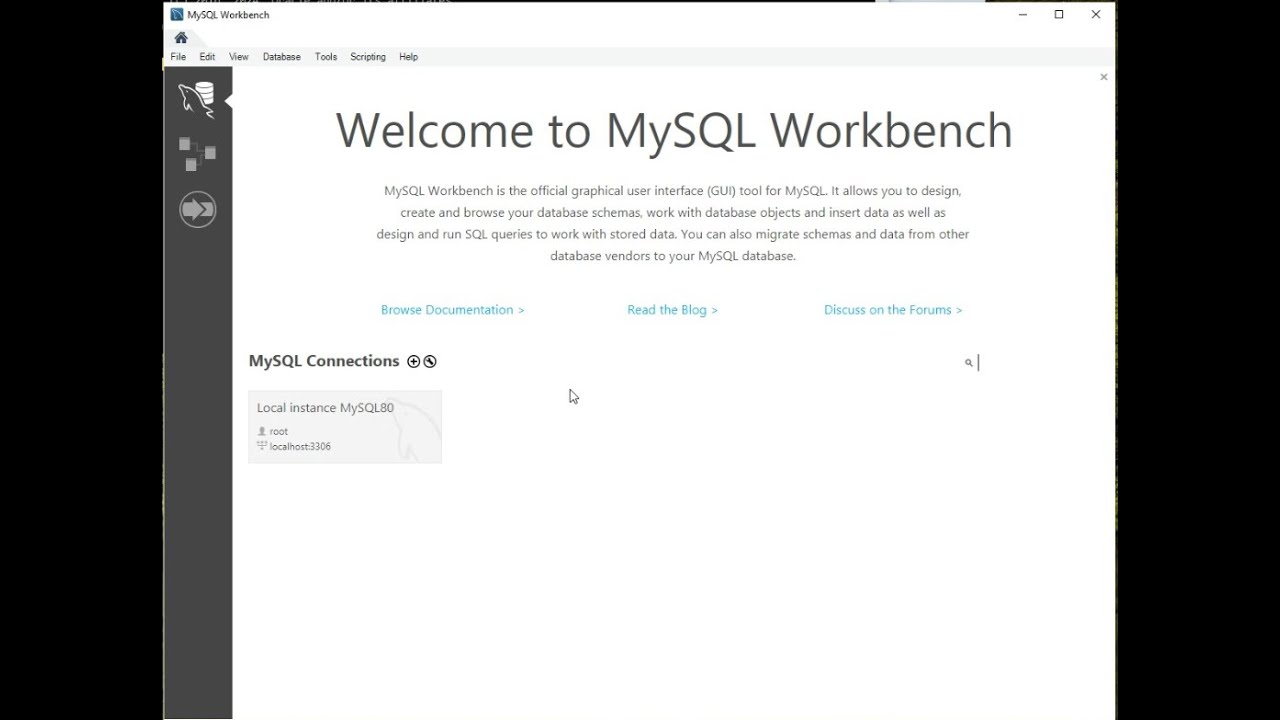Minimize the MySQL Workbench window

click(1023, 15)
